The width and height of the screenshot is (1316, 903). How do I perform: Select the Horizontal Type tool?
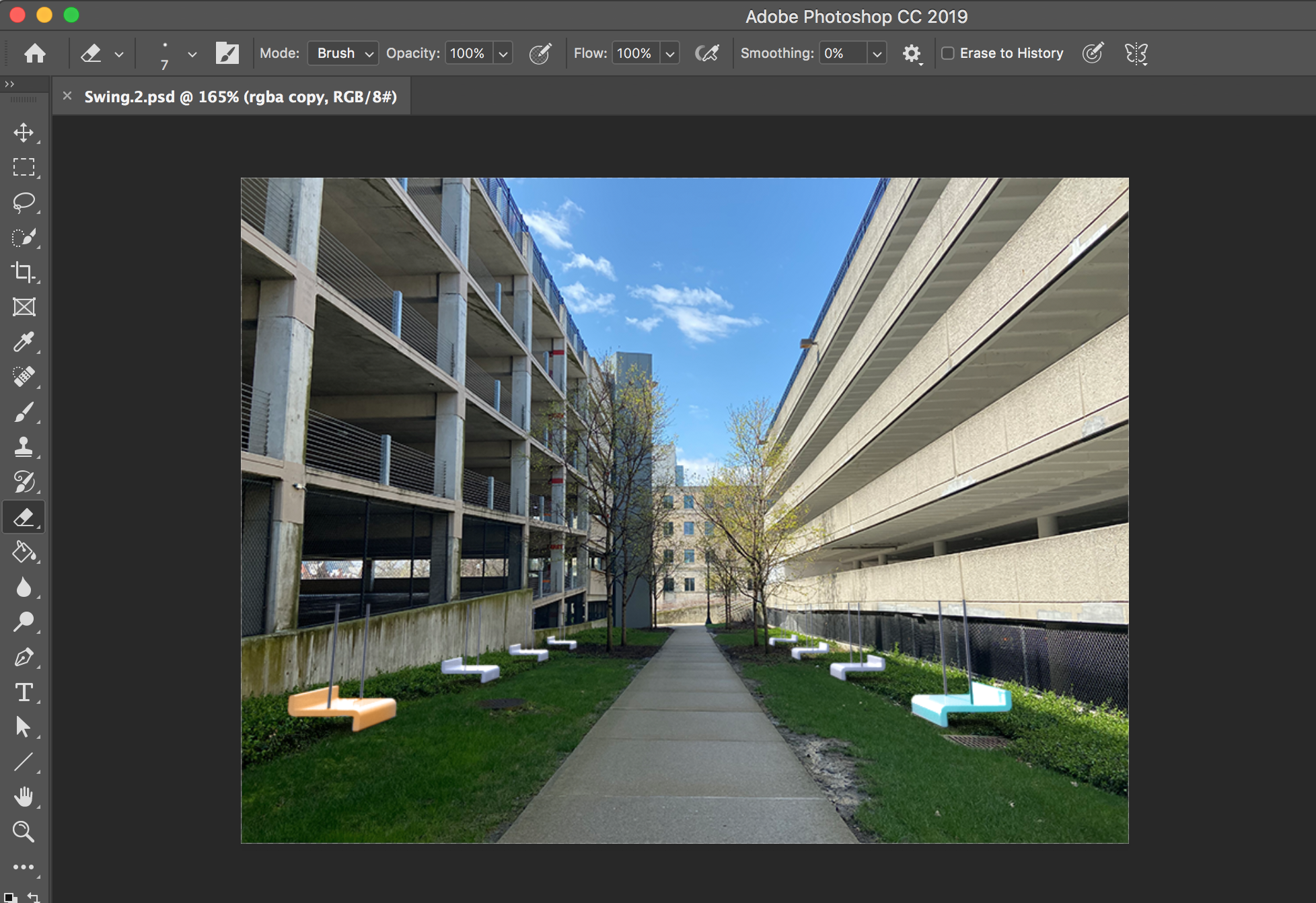(x=24, y=692)
